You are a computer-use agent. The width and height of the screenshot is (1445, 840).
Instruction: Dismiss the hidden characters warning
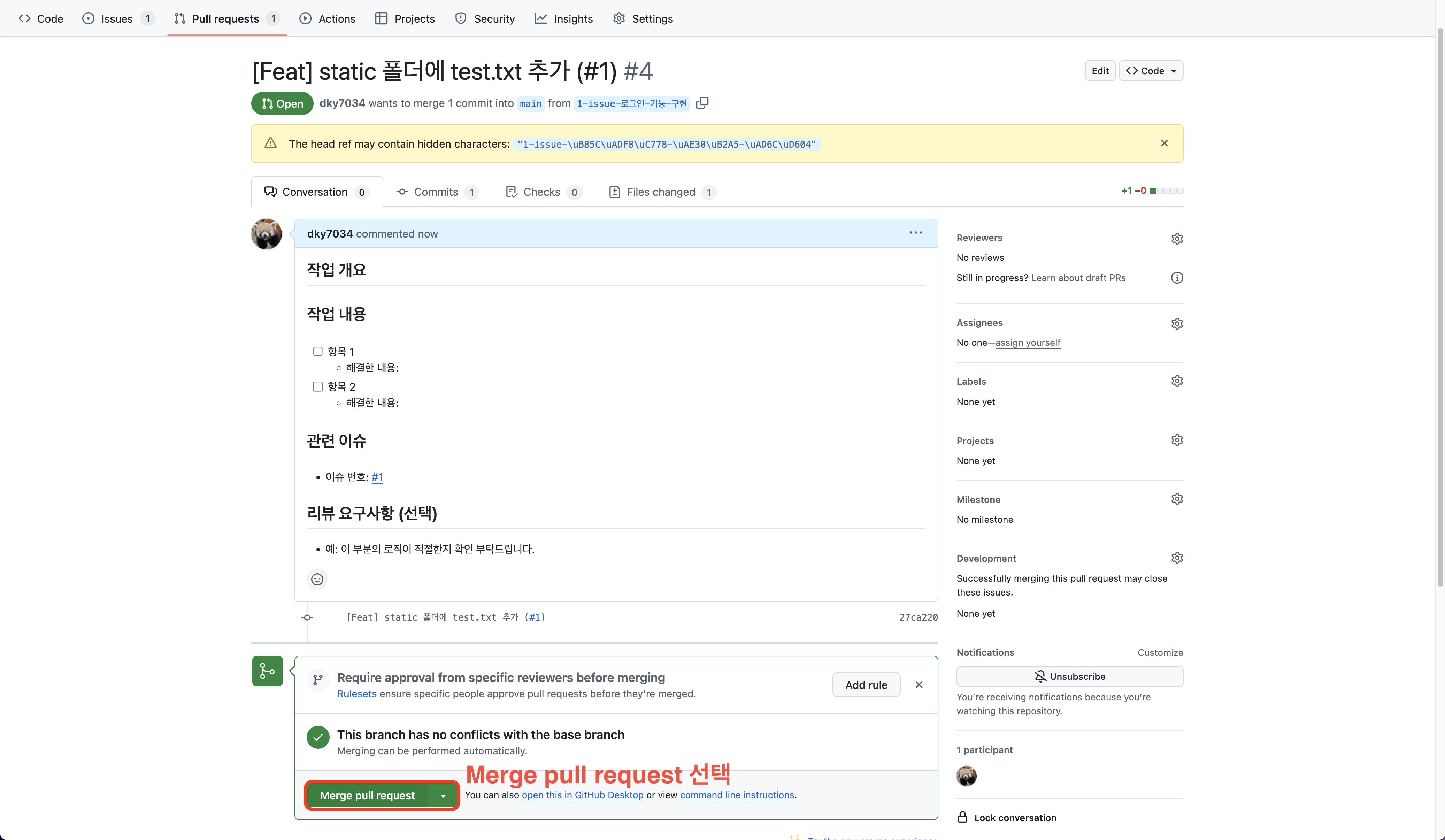click(x=1164, y=143)
